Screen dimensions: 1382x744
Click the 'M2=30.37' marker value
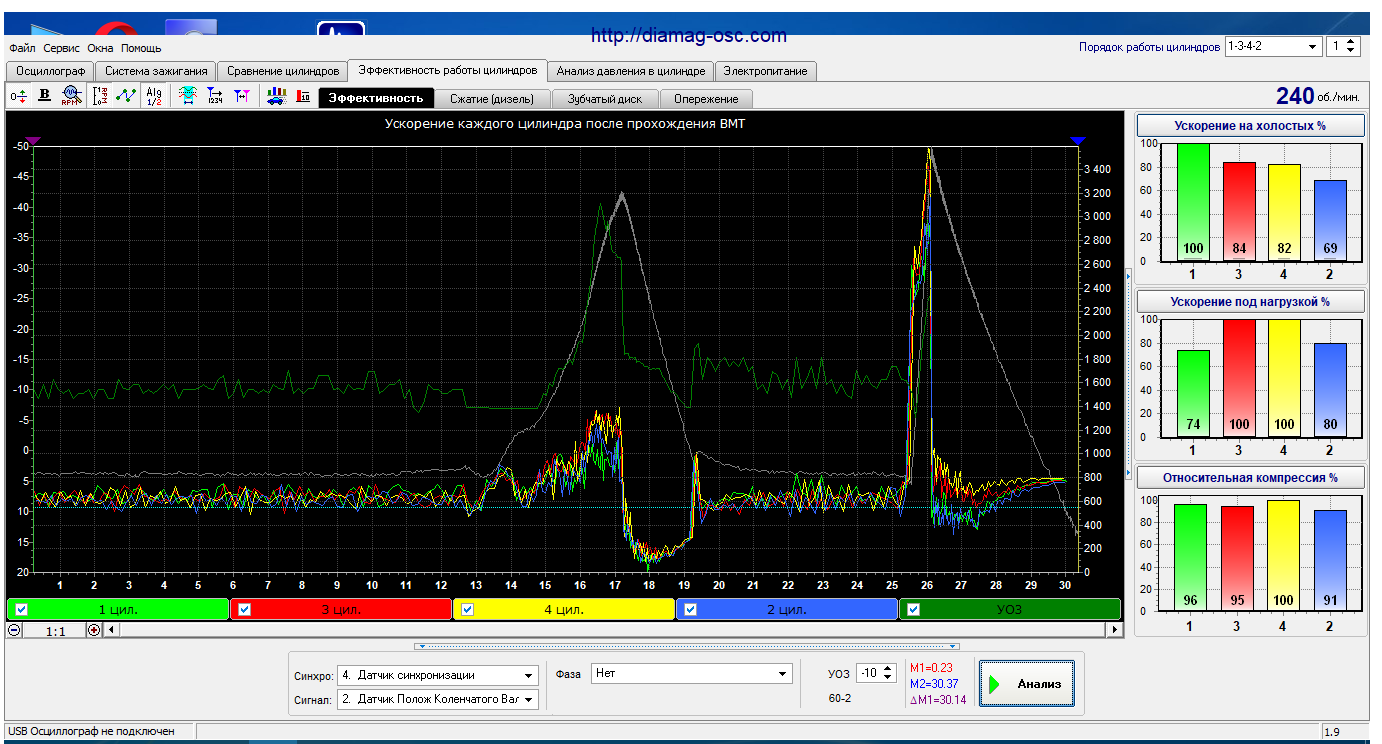(x=935, y=683)
